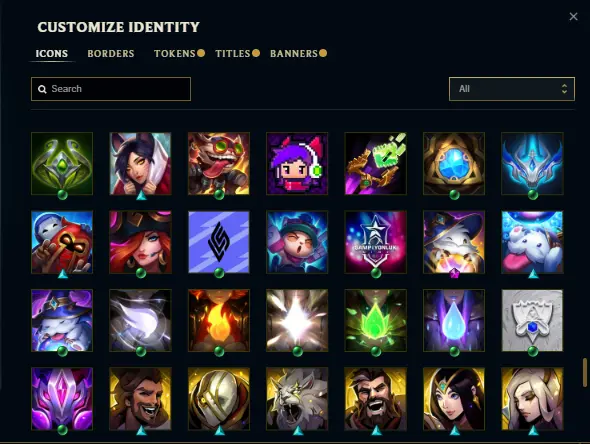Choose the silver crest with blue gem icon
Screen dimensions: 590x444
(x=532, y=320)
